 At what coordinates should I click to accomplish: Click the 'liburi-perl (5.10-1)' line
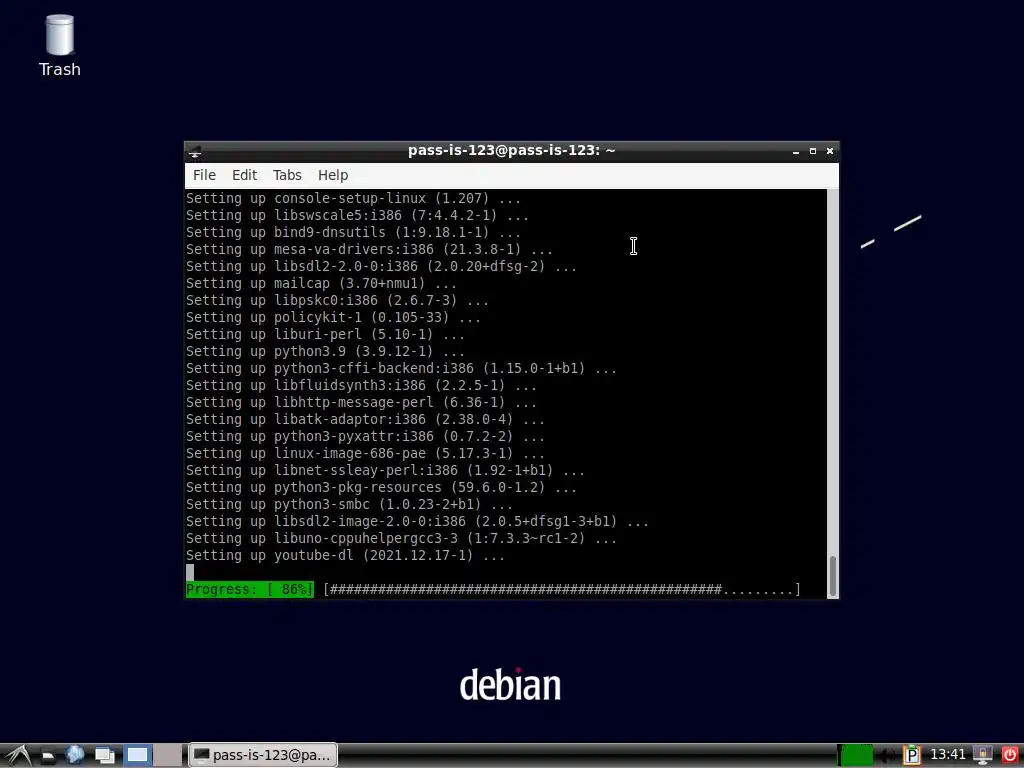[325, 334]
